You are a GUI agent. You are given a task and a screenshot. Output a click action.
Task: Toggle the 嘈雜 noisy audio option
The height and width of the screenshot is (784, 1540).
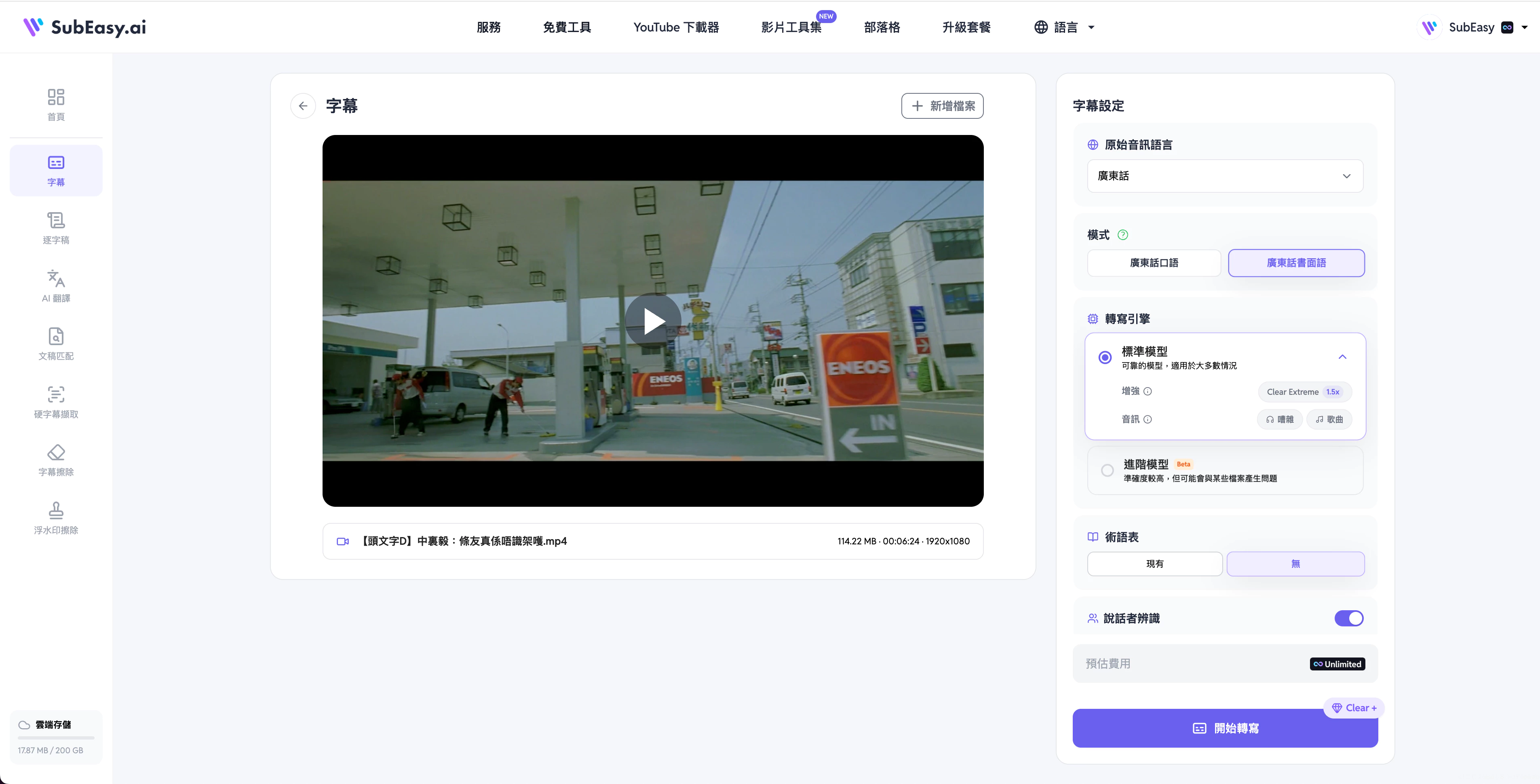1279,419
